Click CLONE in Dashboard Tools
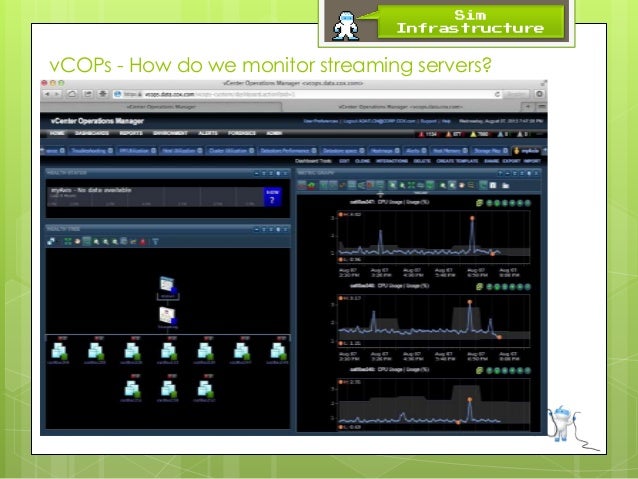This screenshot has width=638, height=479. coord(363,161)
